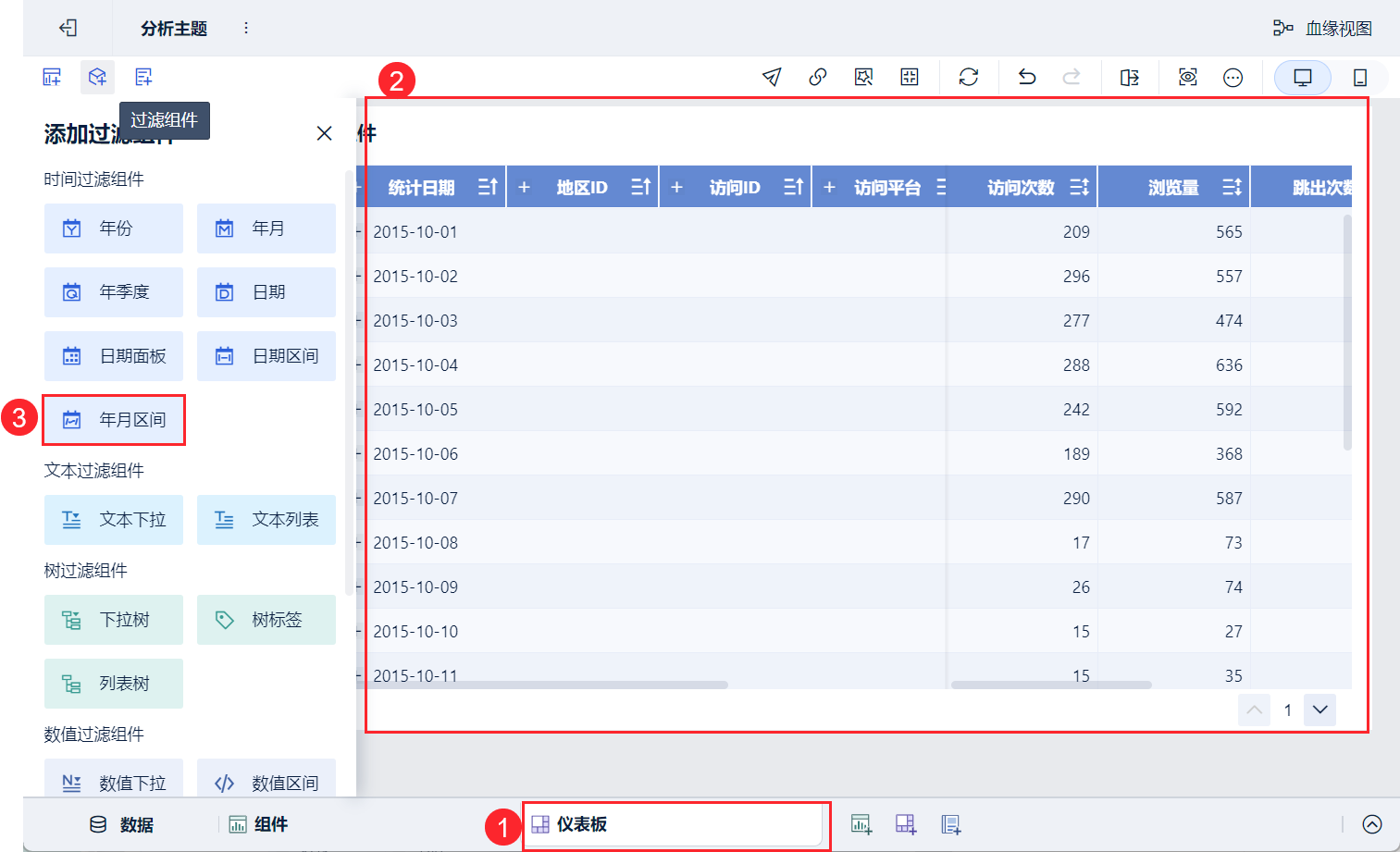Open 血缘视图 link
This screenshot has width=1400, height=852.
pos(1322,28)
